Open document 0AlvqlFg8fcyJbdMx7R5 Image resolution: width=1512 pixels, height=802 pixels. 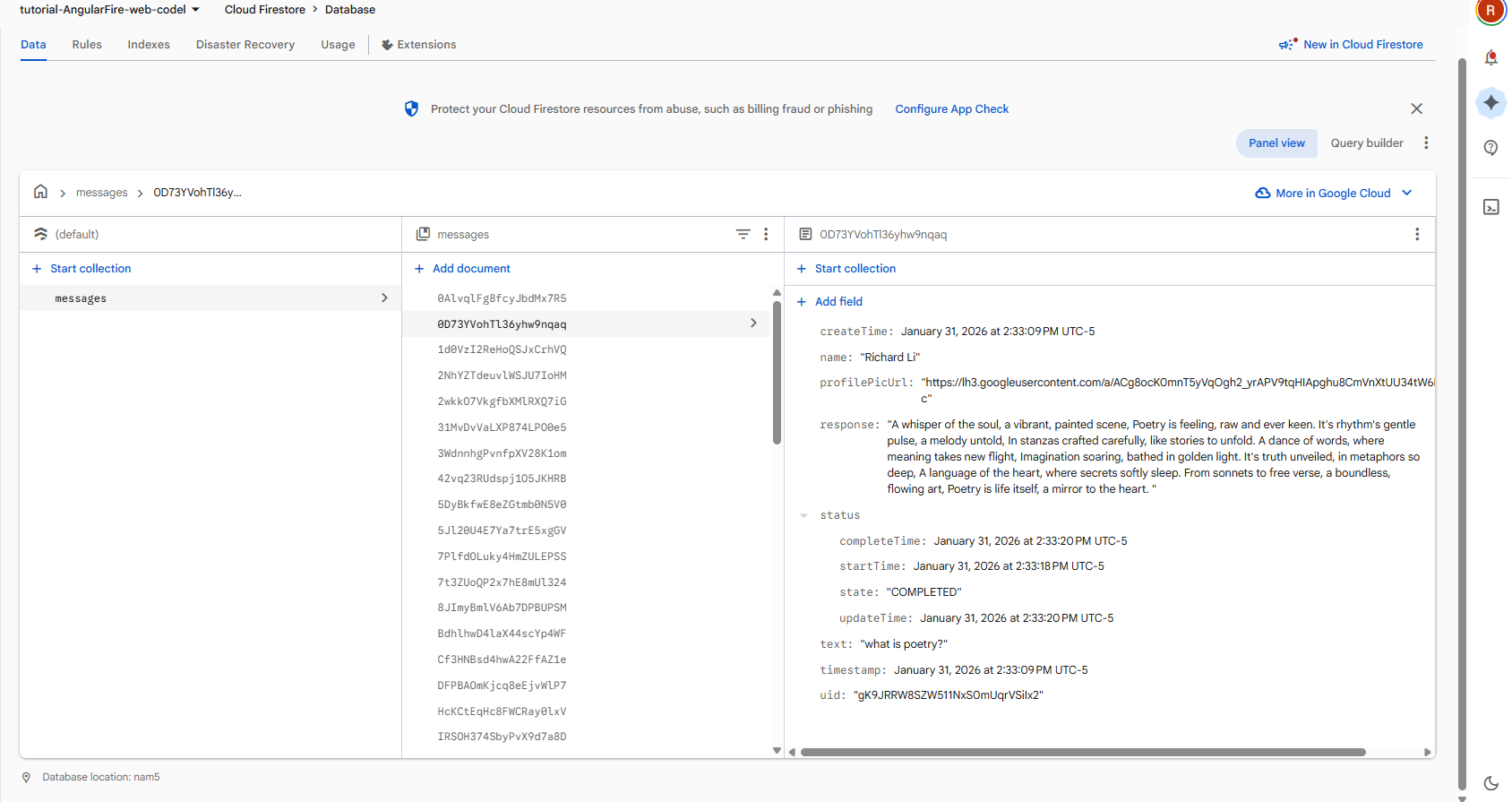coord(502,298)
